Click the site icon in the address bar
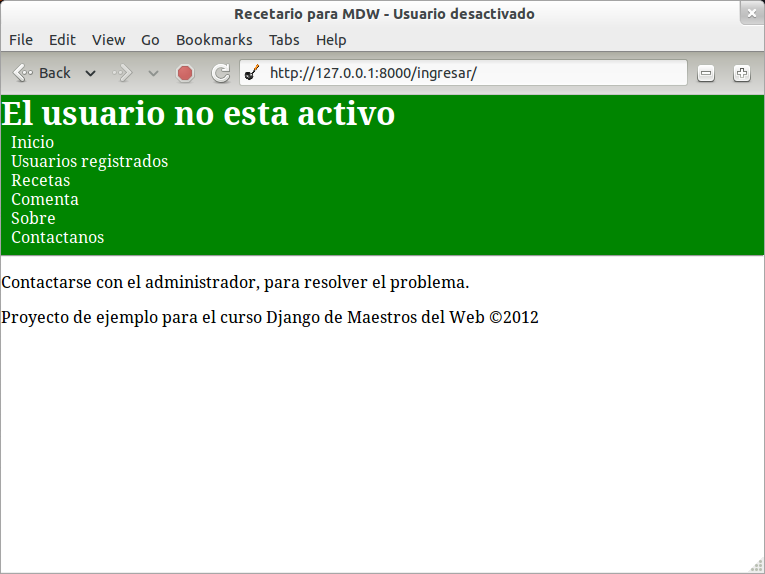Viewport: 765px width, 574px height. (x=252, y=73)
